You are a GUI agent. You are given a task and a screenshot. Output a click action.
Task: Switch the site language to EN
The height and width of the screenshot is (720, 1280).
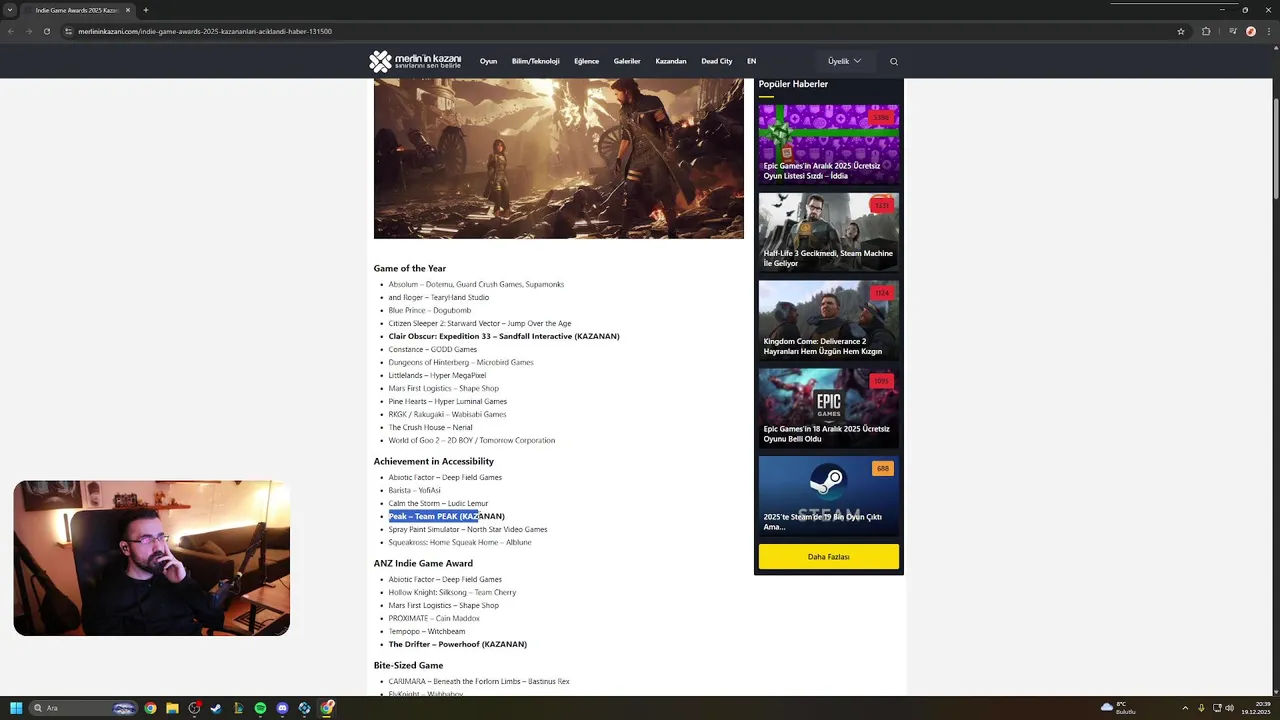[x=752, y=62]
